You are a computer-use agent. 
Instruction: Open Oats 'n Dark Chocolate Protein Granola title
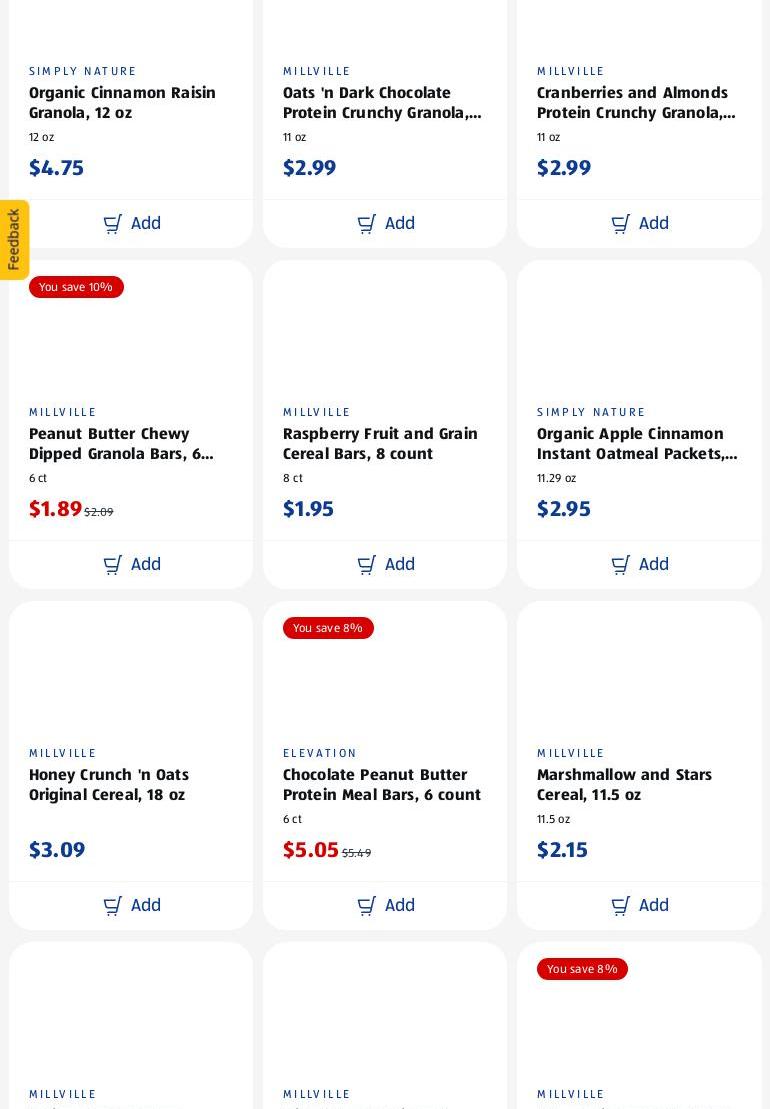(x=382, y=103)
